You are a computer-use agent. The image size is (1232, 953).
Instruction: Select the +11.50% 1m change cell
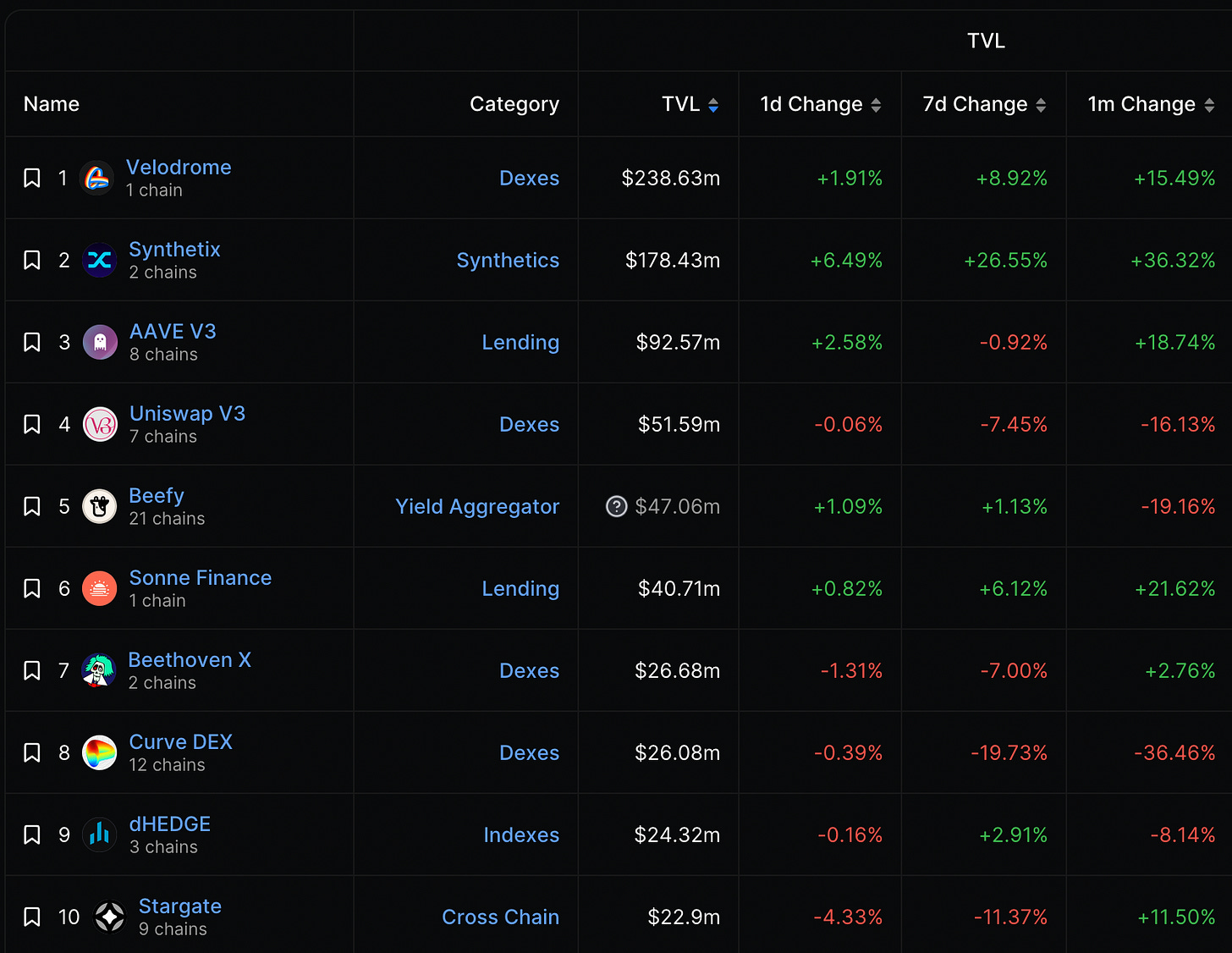pos(1176,917)
